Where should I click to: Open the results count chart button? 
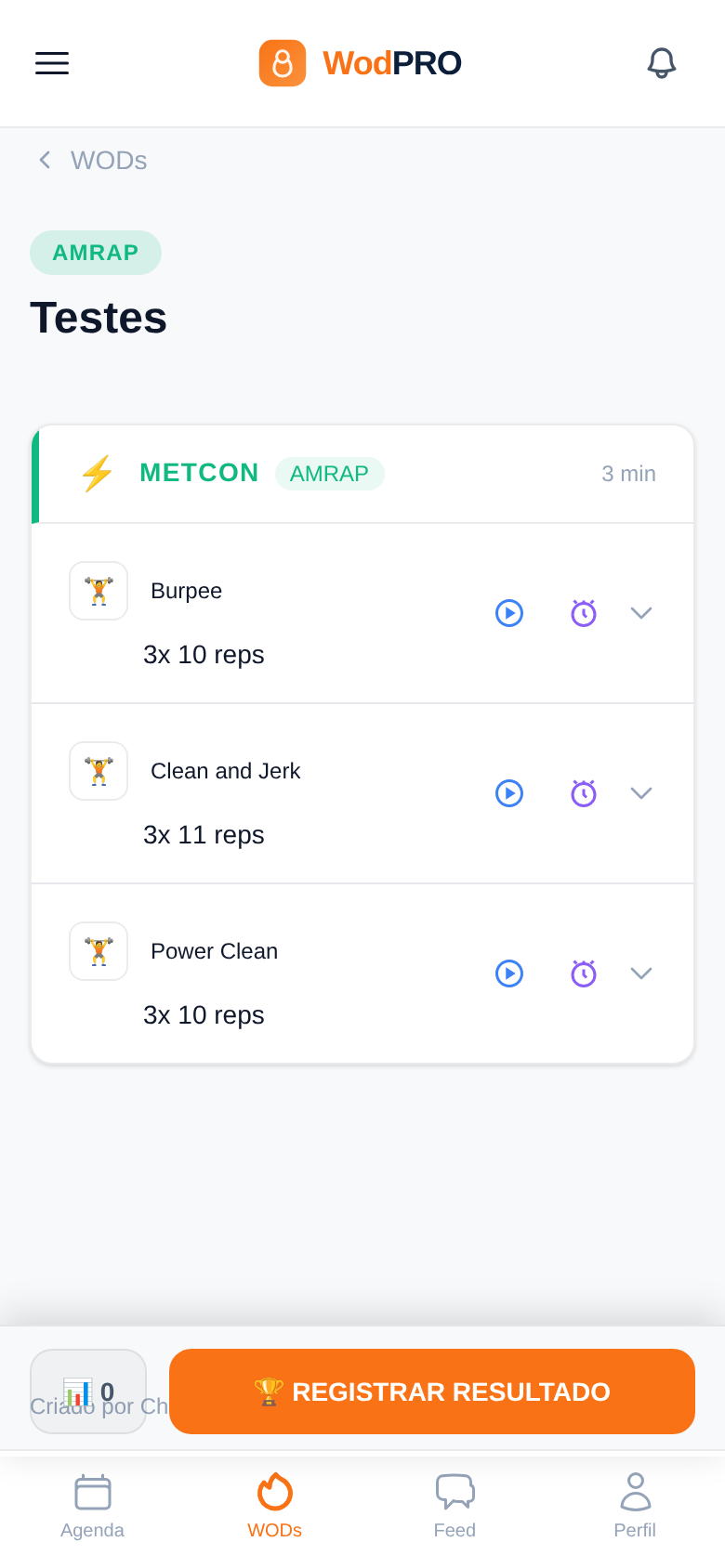point(88,1392)
